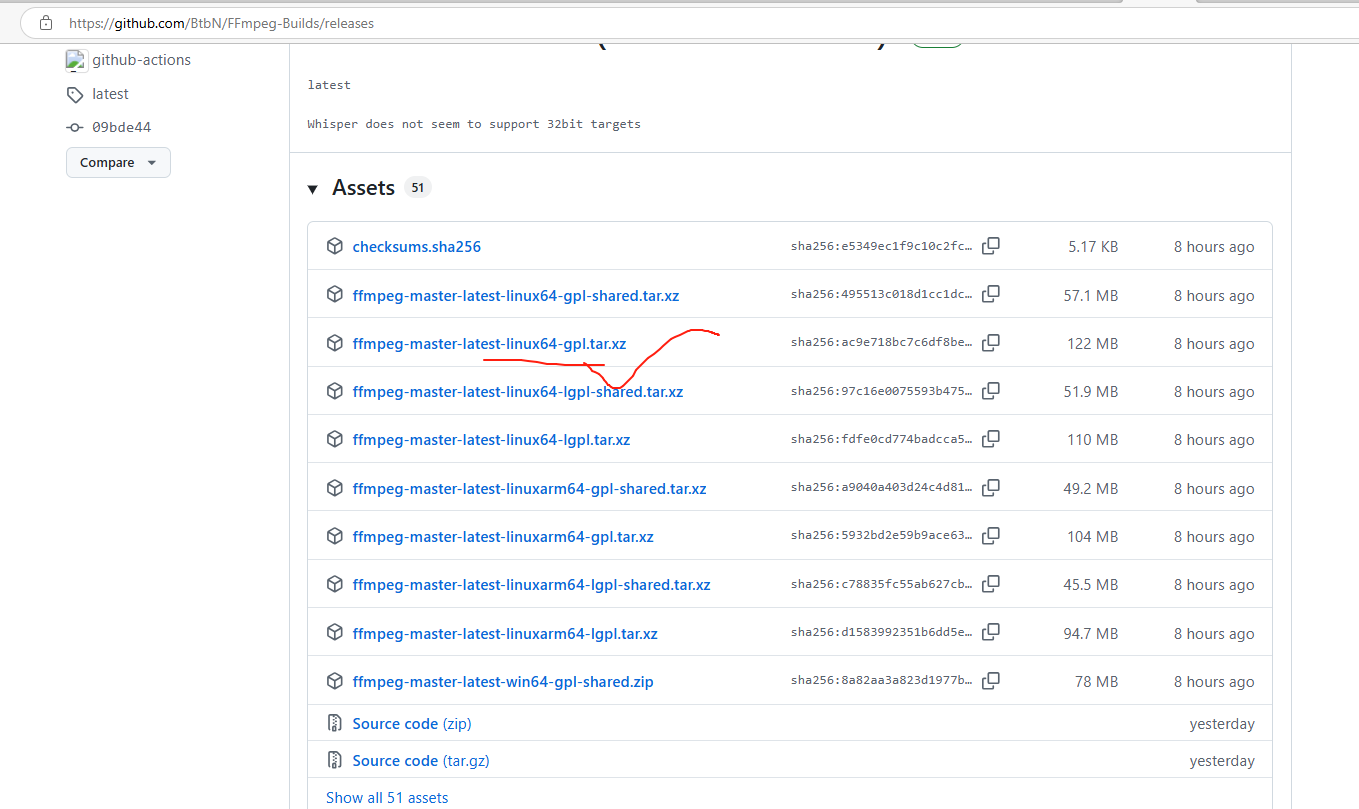The image size is (1359, 809).
Task: Click the lock icon in the address bar
Action: pyautogui.click(x=44, y=22)
